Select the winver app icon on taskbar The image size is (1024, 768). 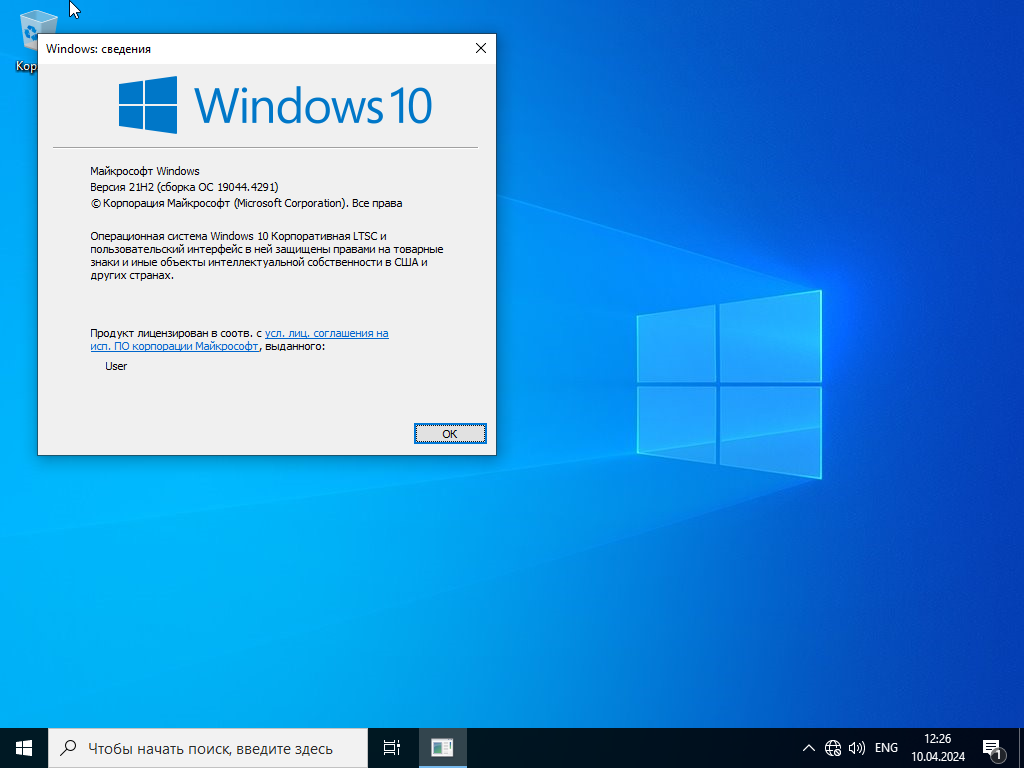[442, 747]
